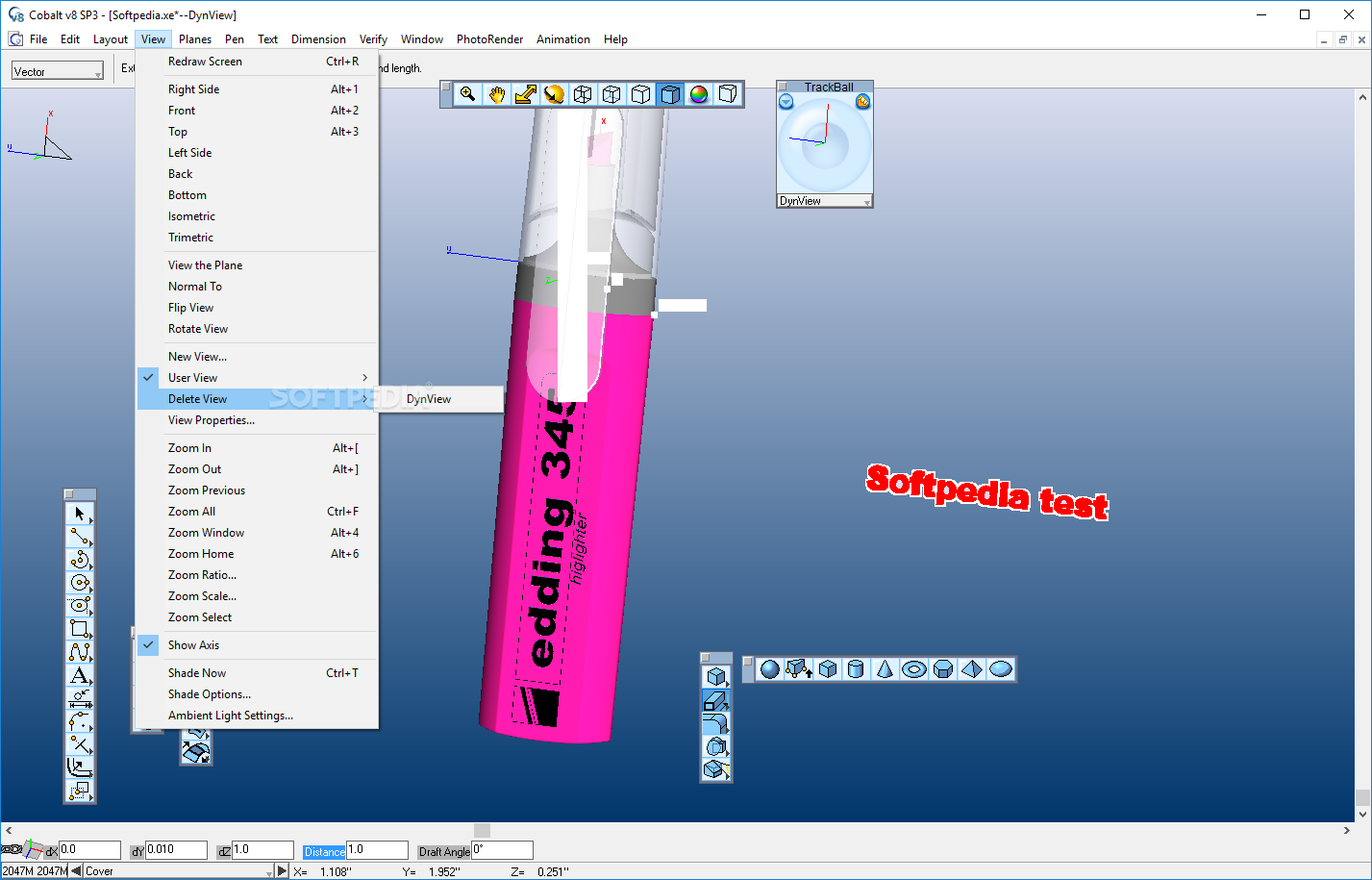Image resolution: width=1372 pixels, height=880 pixels.
Task: Click the play arrow next to layer dropdown
Action: 282,871
